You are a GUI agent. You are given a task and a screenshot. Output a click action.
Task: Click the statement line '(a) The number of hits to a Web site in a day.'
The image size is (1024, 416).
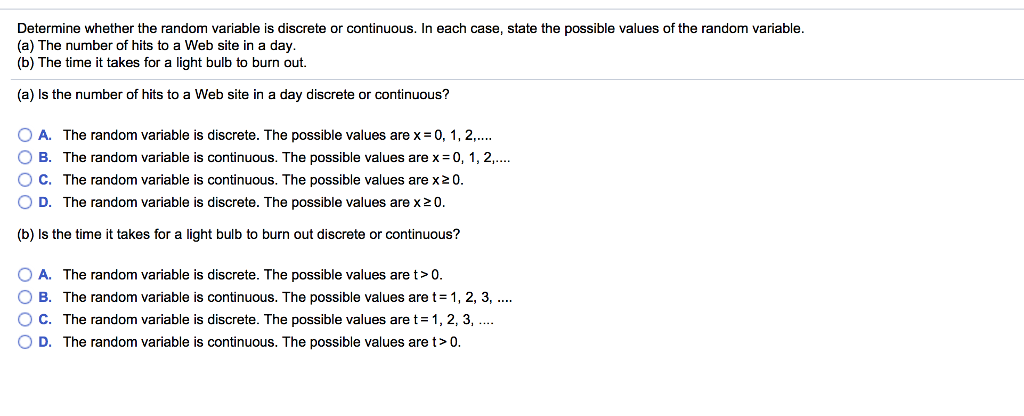pos(157,46)
